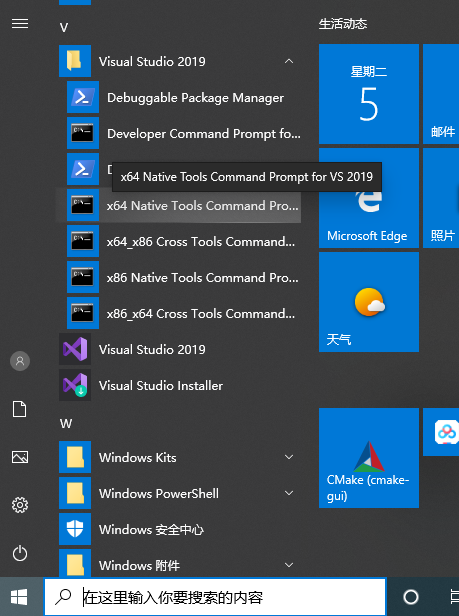
Task: Open Debuggable Package Manager PowerShell icon
Action: pos(83,97)
